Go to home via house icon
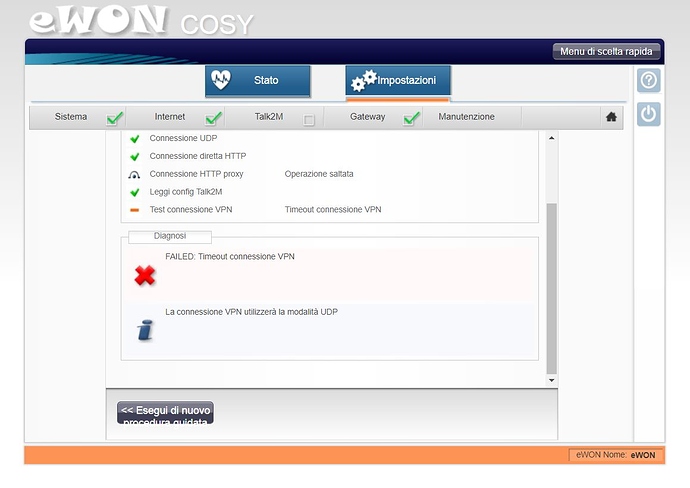Screen dimensions: 690x488 click(x=611, y=117)
